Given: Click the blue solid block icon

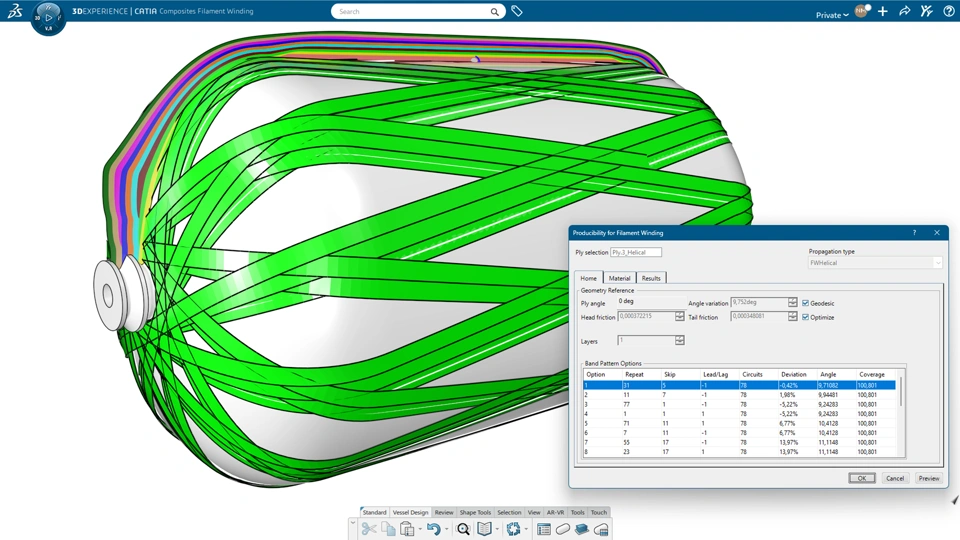Looking at the screenshot, I should click(582, 529).
